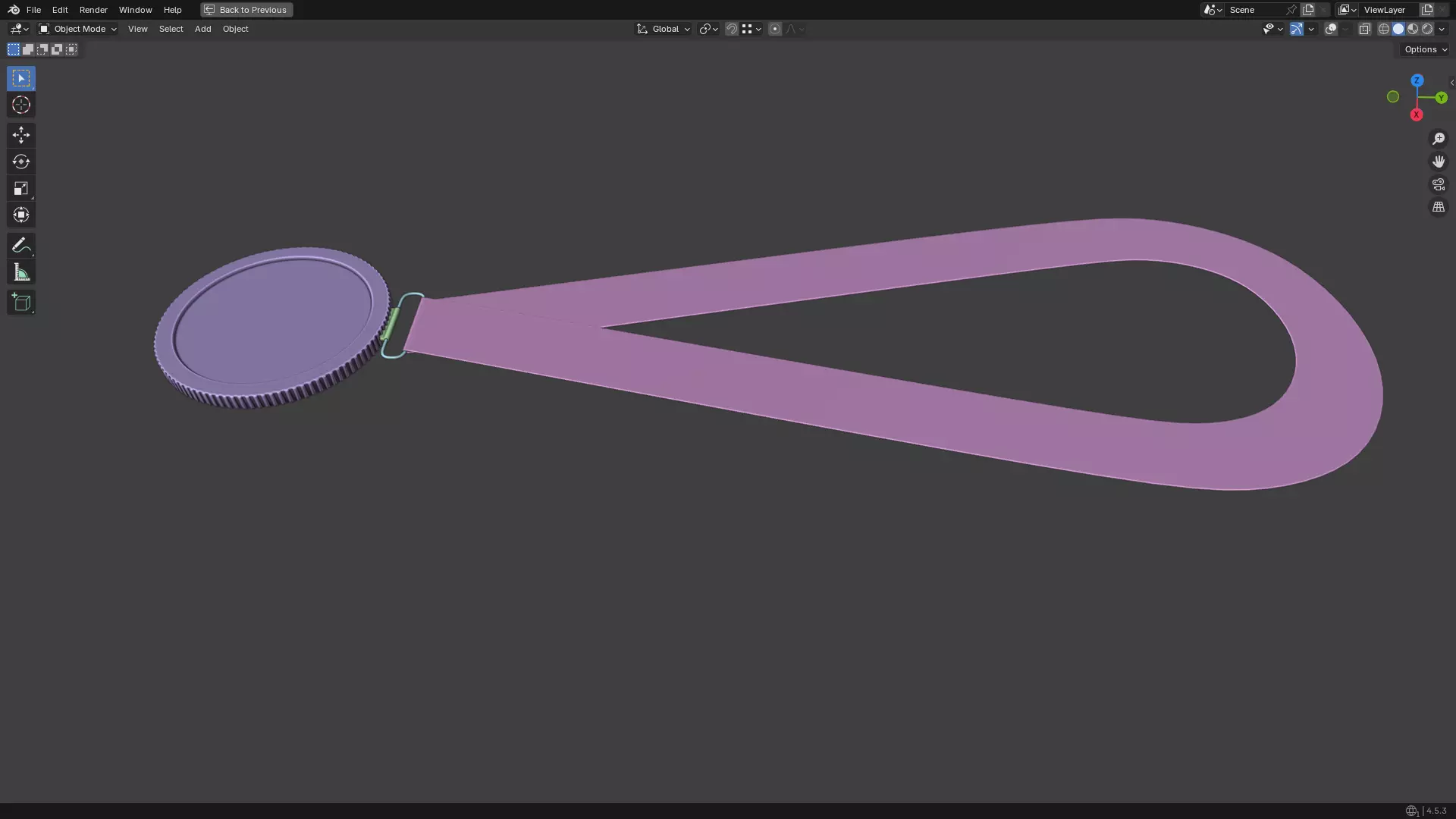The height and width of the screenshot is (819, 1456).
Task: Toggle snapping magnet on
Action: pos(731,29)
